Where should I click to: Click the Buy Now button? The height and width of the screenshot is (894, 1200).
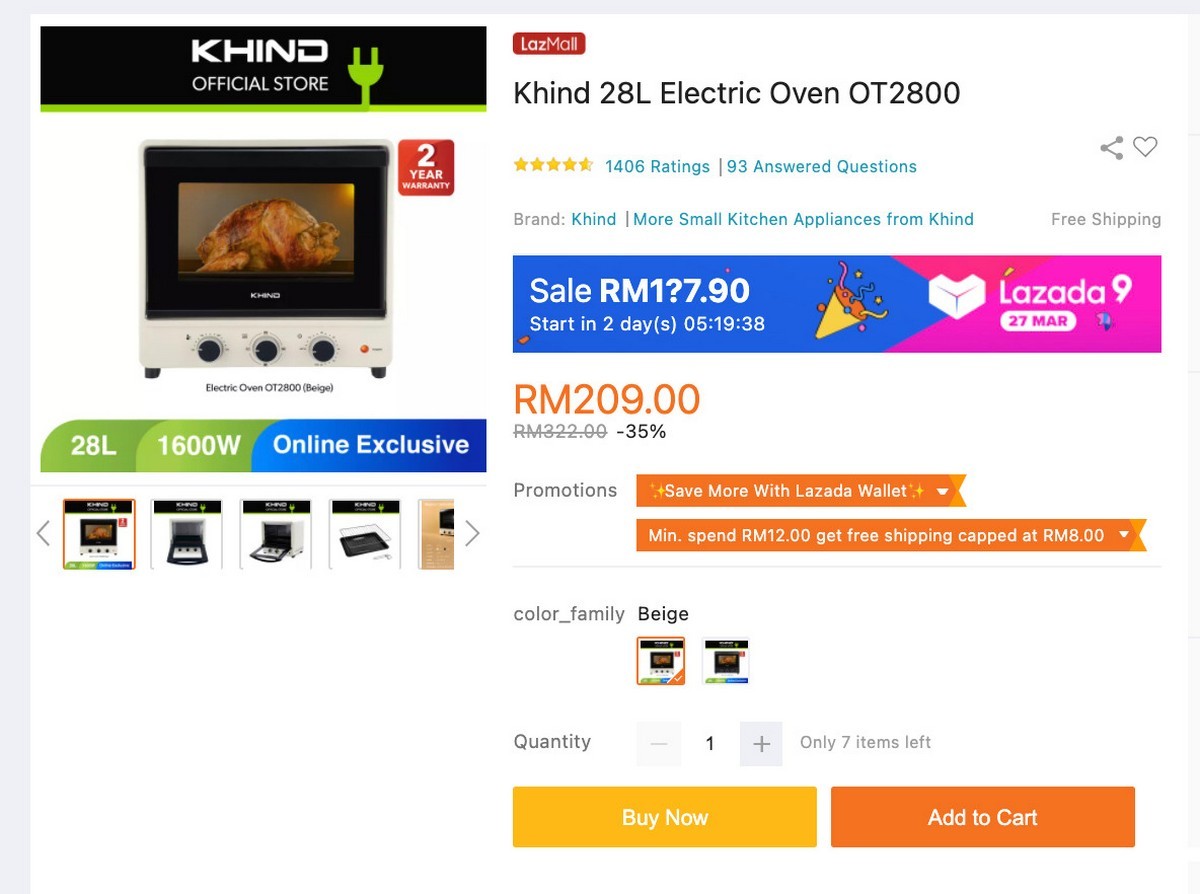(x=664, y=817)
